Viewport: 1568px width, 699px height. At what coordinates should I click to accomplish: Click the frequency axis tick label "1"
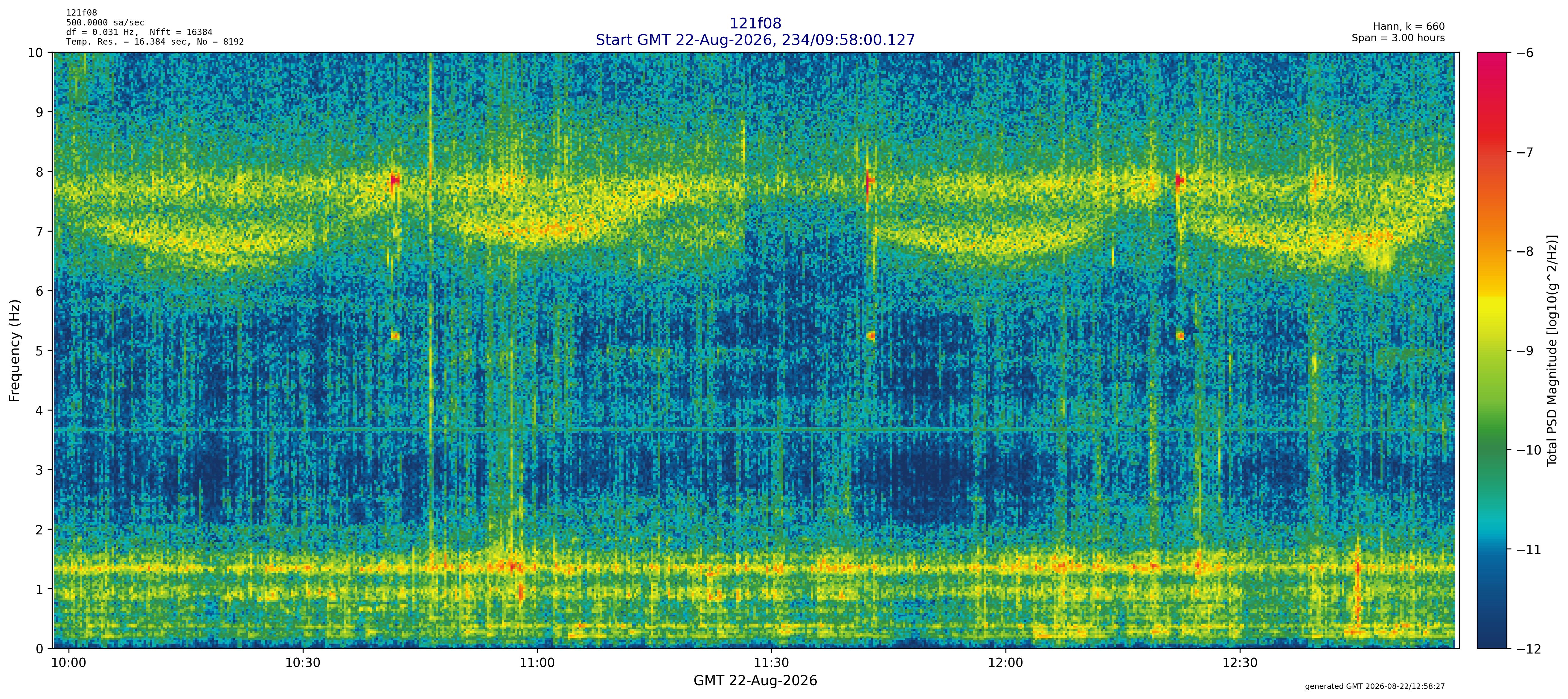pos(39,589)
